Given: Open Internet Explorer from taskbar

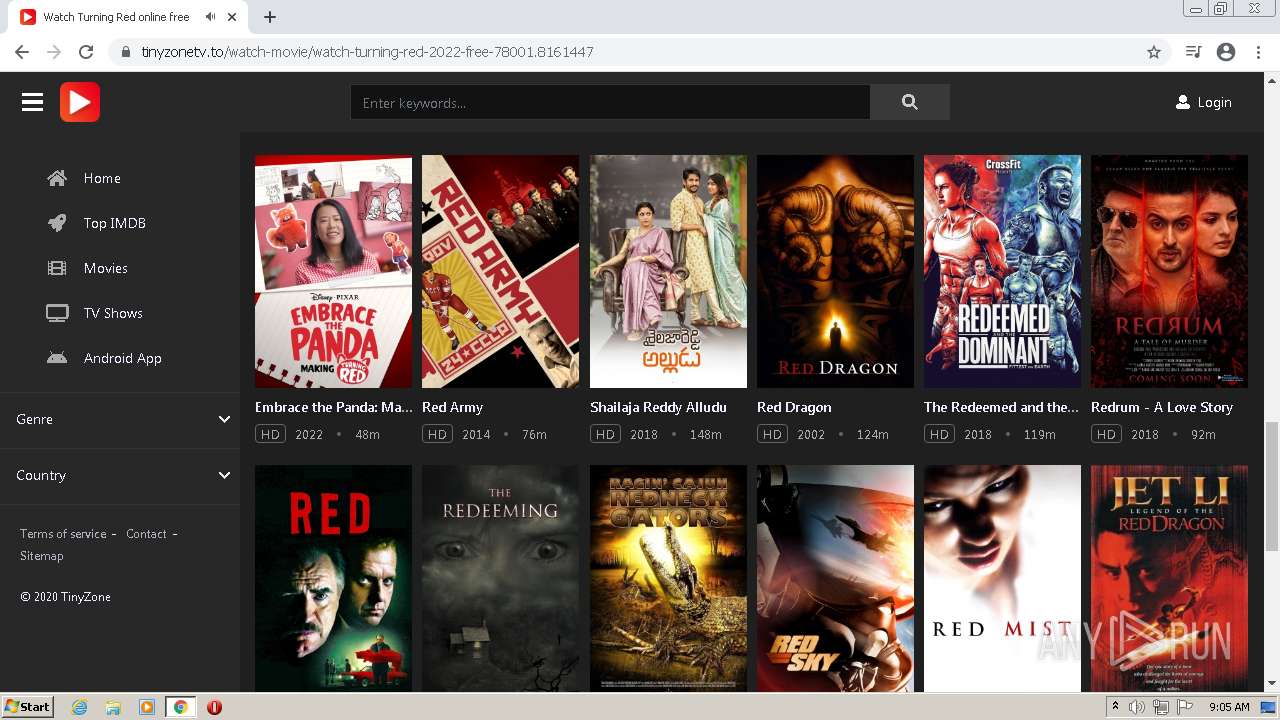Looking at the screenshot, I should [x=79, y=707].
